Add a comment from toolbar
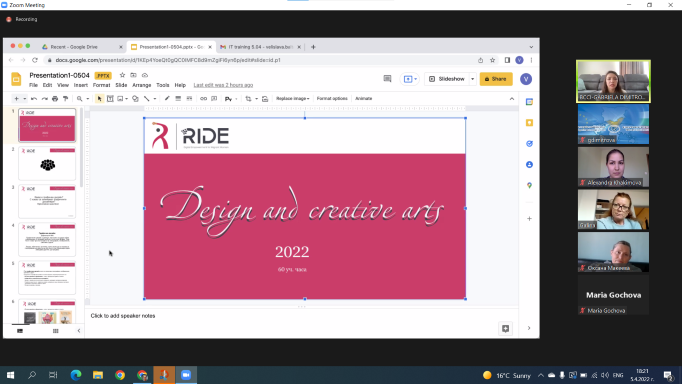The image size is (682, 384). (x=214, y=99)
